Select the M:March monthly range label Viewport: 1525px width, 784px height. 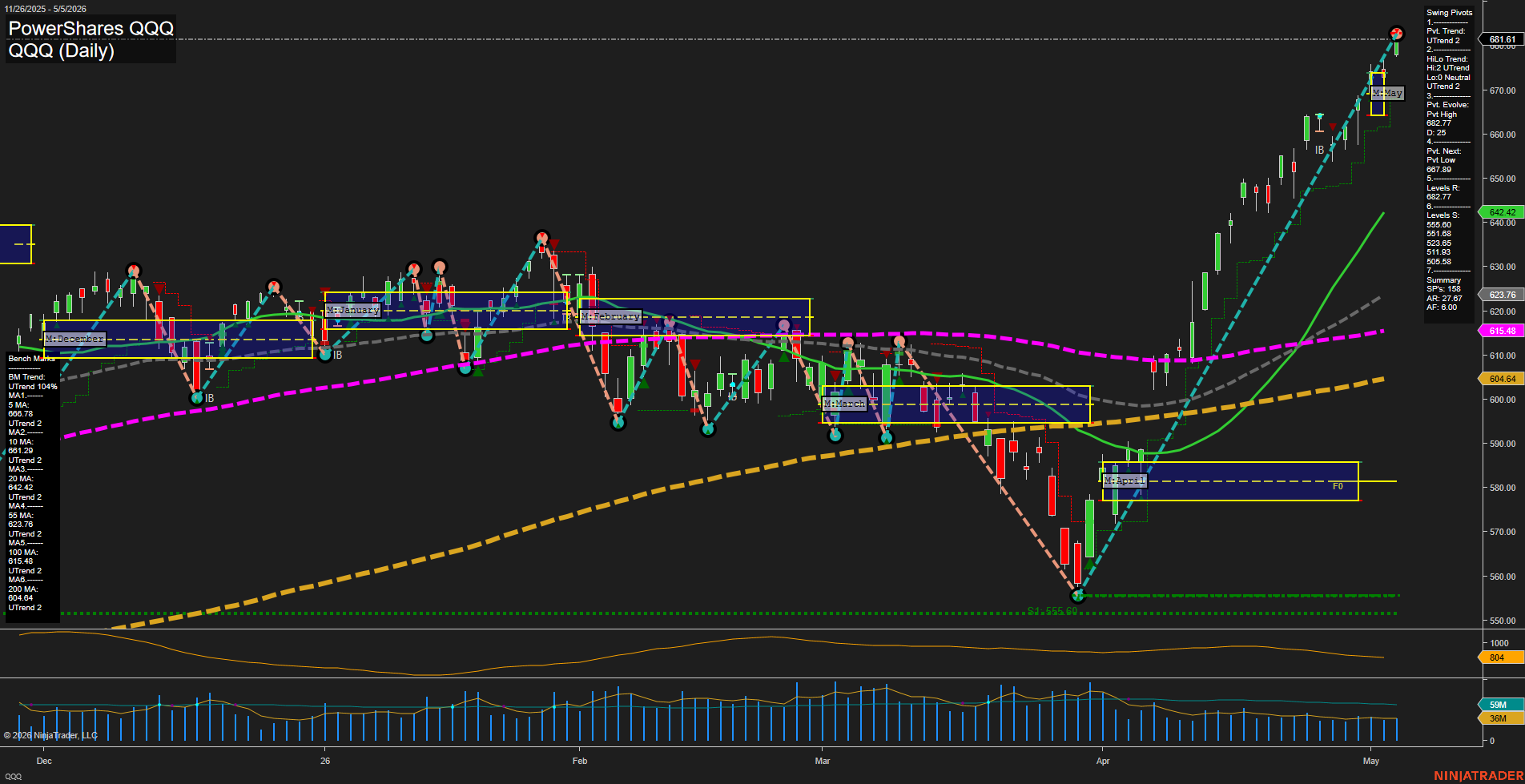coord(844,404)
